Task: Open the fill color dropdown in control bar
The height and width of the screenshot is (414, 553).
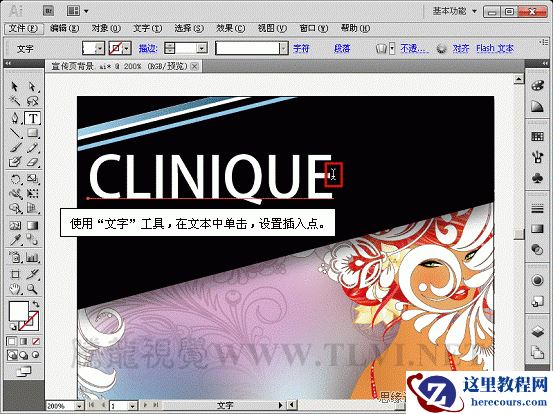Action: [101, 48]
